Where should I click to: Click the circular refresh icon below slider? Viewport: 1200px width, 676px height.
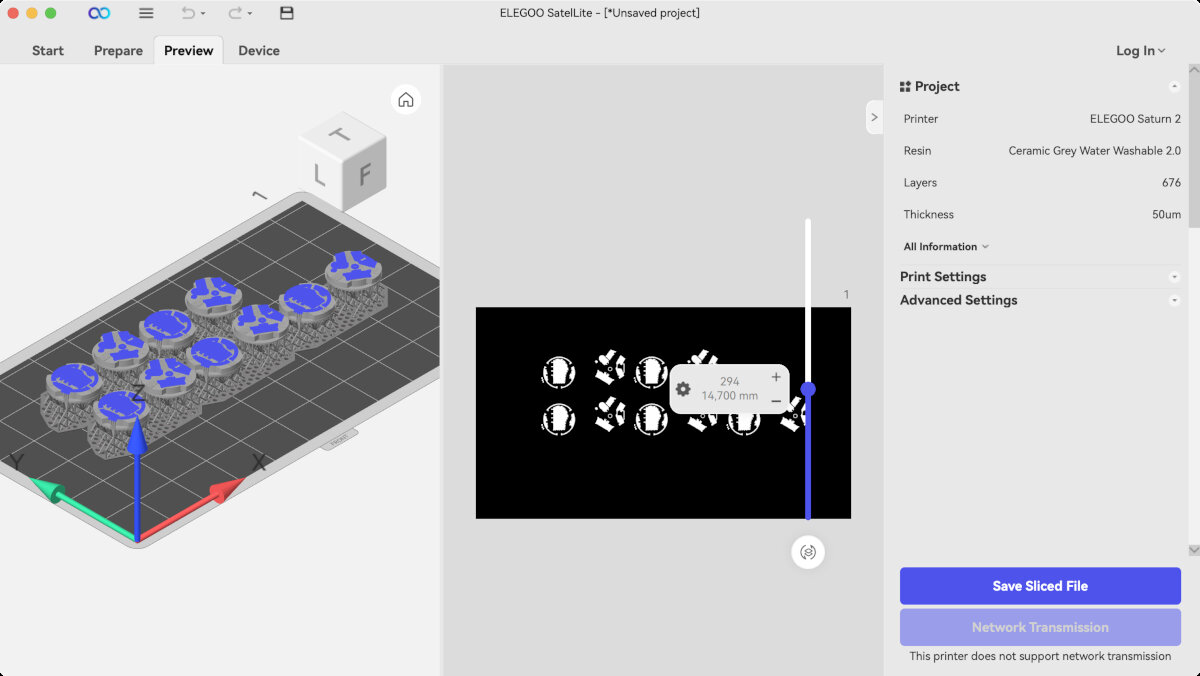pyautogui.click(x=808, y=552)
